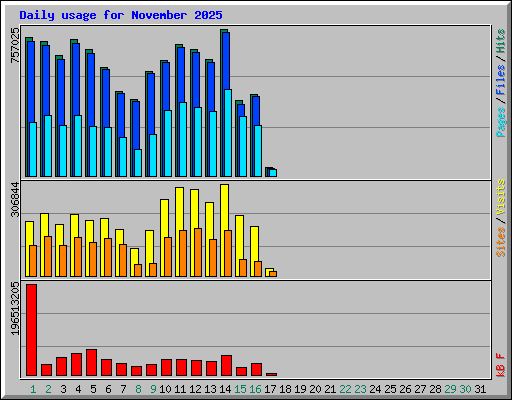
Task: Select the blue files bar for day 9
Action: pos(151,103)
